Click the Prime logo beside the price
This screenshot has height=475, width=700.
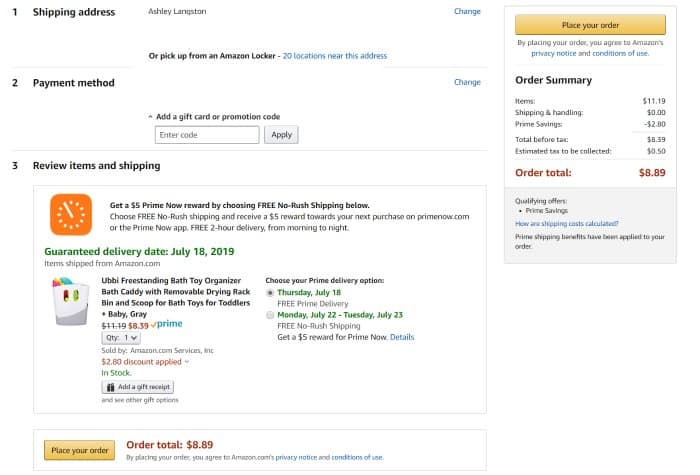(167, 324)
